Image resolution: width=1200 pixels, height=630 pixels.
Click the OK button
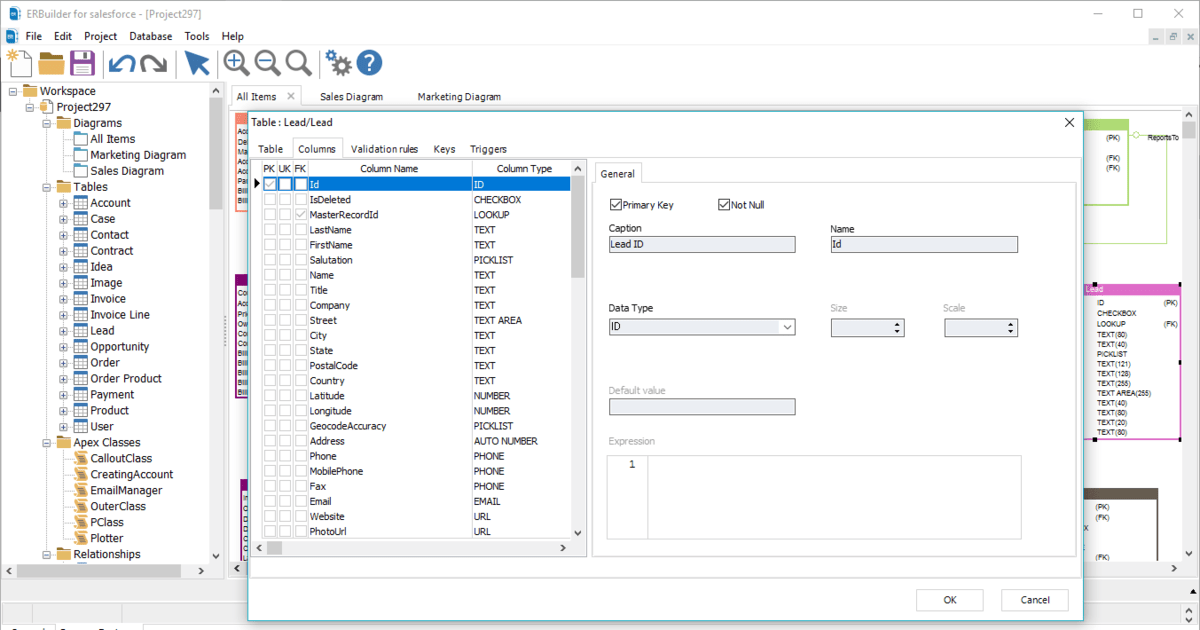tap(950, 600)
